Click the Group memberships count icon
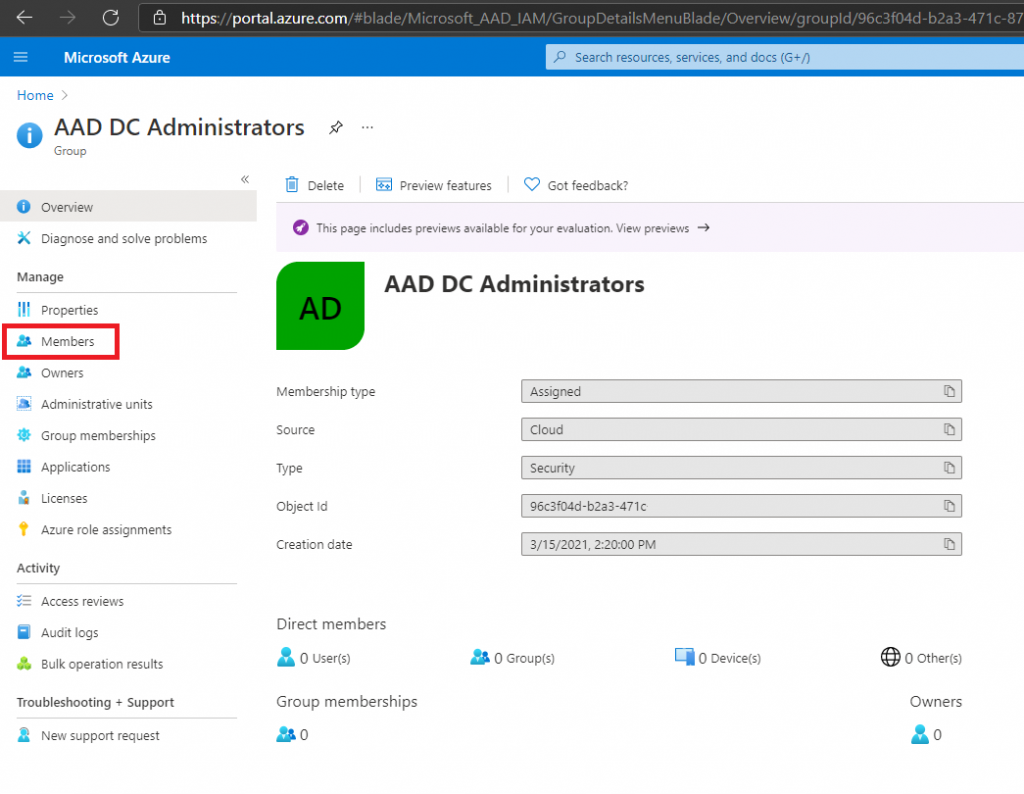The width and height of the screenshot is (1024, 794). click(x=286, y=735)
